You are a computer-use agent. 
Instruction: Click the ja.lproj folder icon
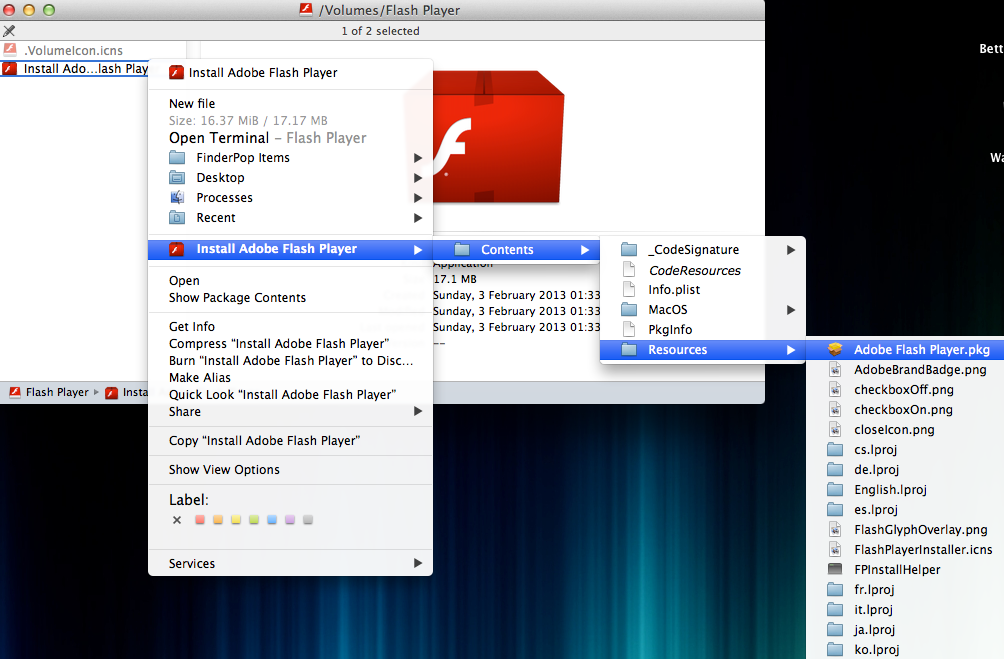[x=835, y=629]
